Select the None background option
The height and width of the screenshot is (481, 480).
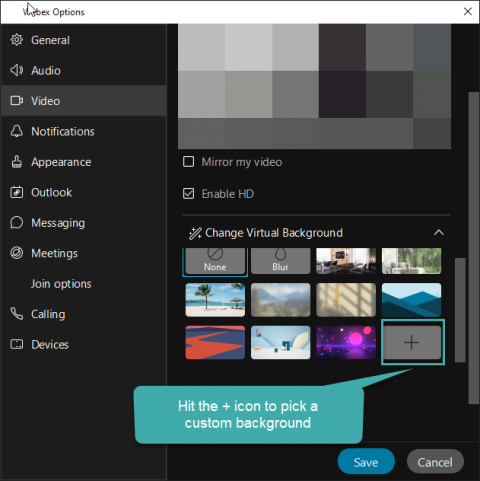215,261
